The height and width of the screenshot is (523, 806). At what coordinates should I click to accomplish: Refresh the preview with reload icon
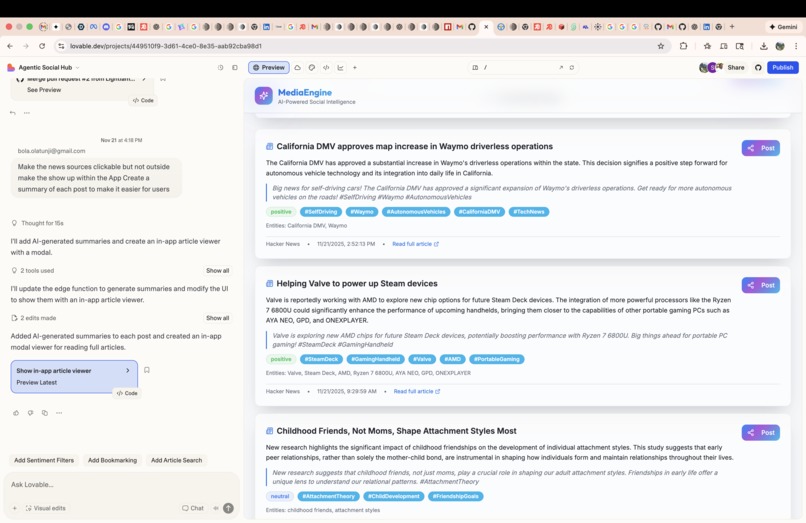click(572, 67)
